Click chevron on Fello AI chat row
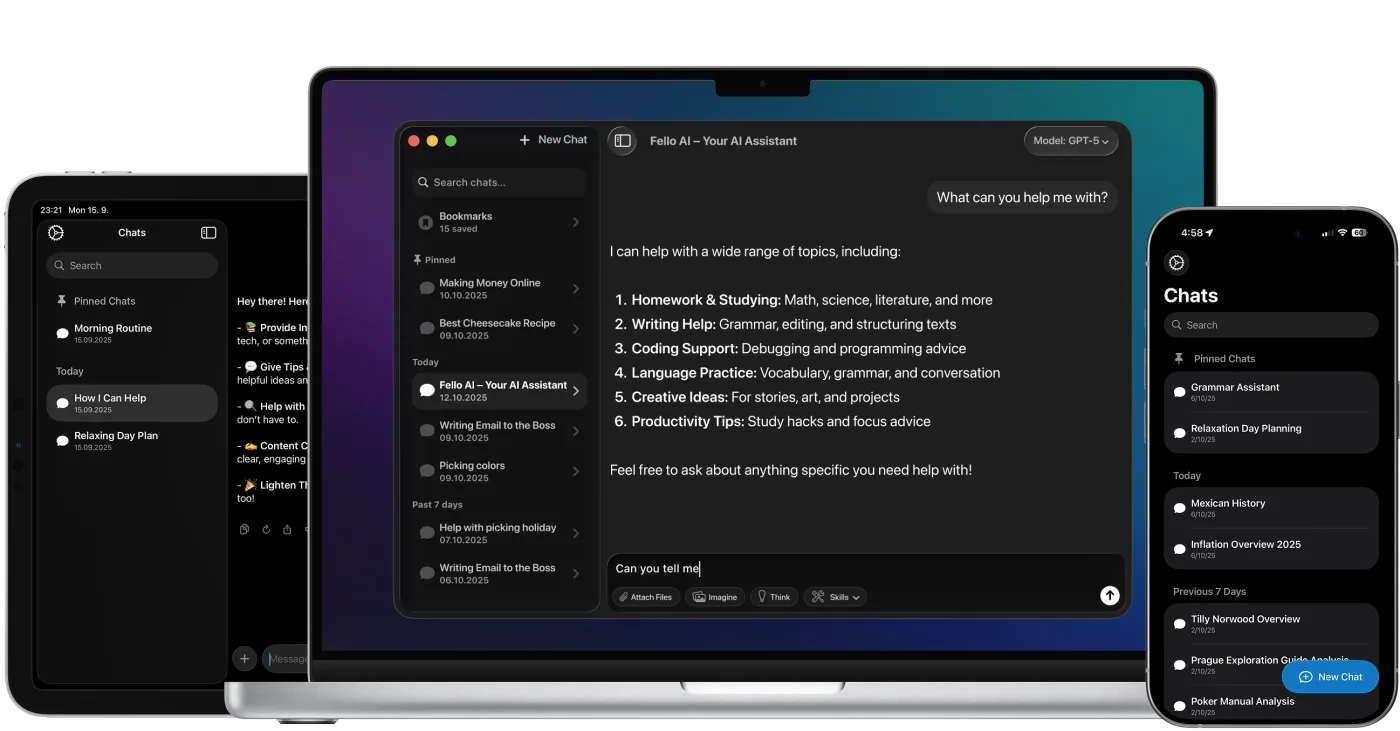 576,391
